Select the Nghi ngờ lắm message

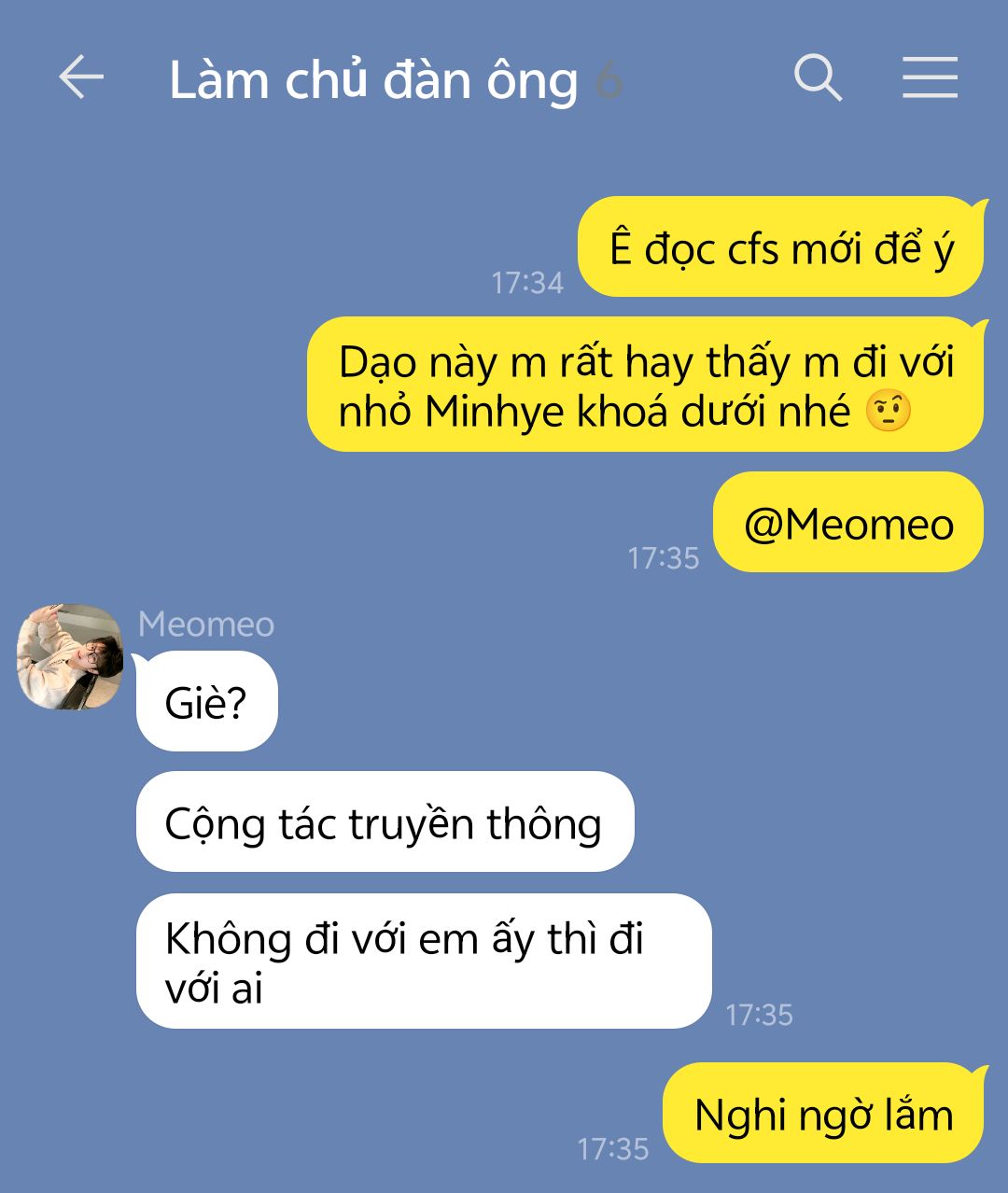824,1114
